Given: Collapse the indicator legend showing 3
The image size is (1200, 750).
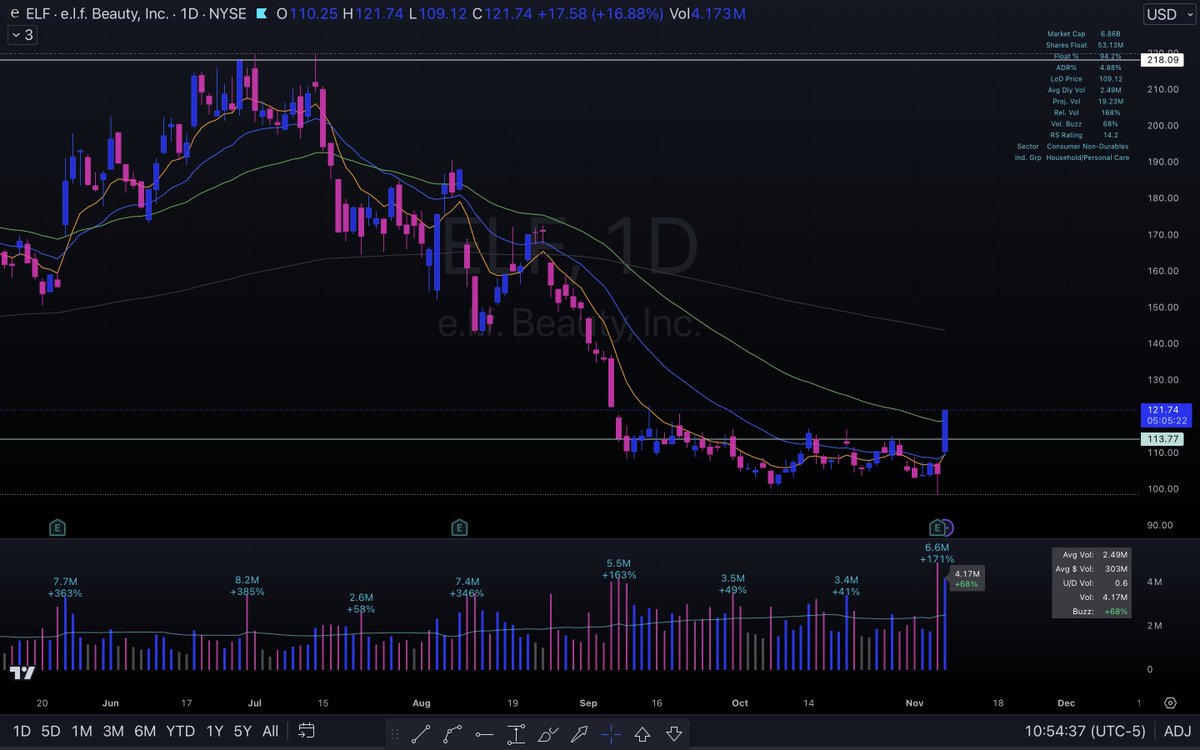Looking at the screenshot, I should click(22, 35).
